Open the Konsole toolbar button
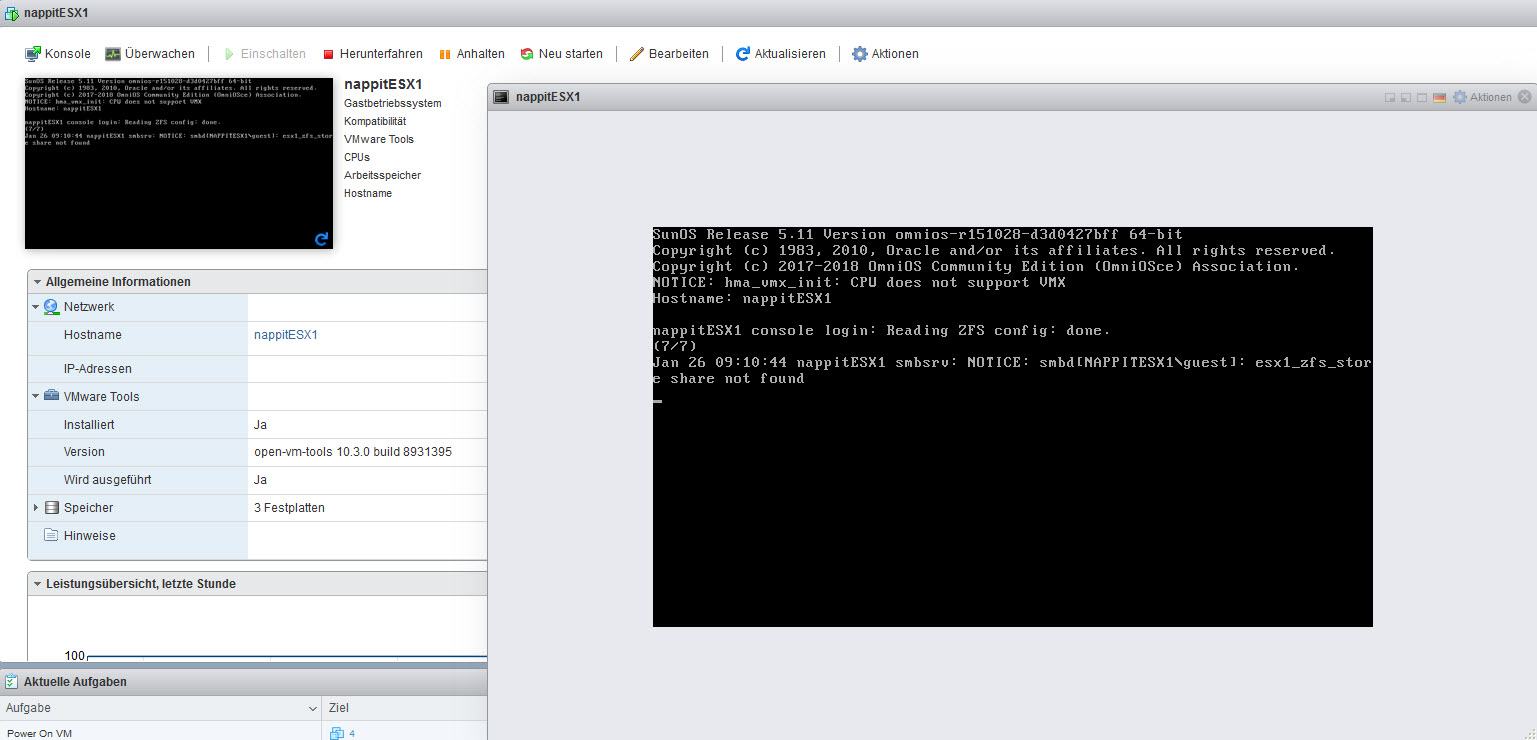 coord(58,54)
